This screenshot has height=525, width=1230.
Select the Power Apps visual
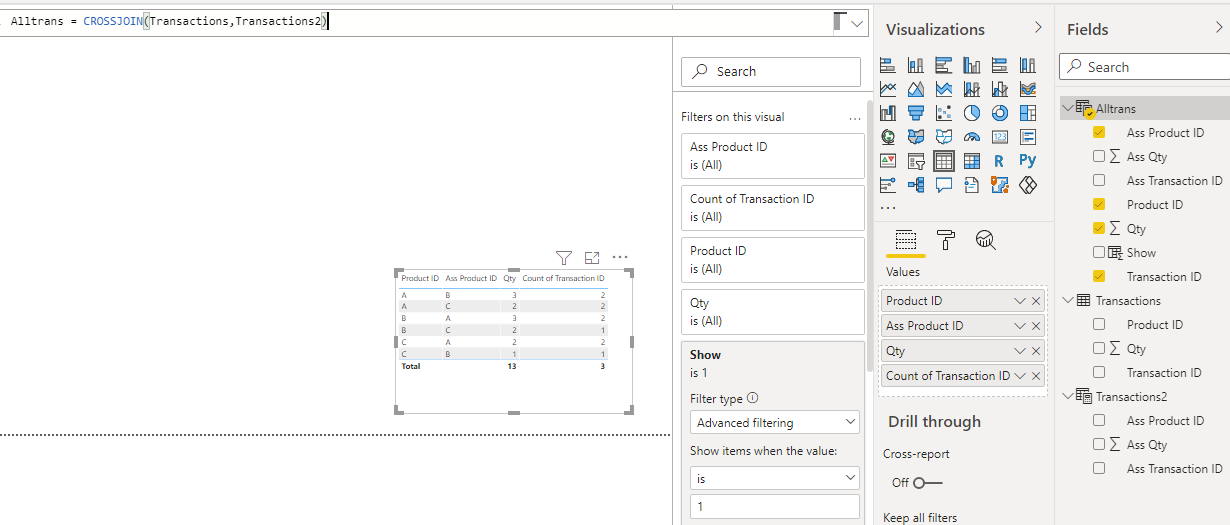click(1028, 185)
